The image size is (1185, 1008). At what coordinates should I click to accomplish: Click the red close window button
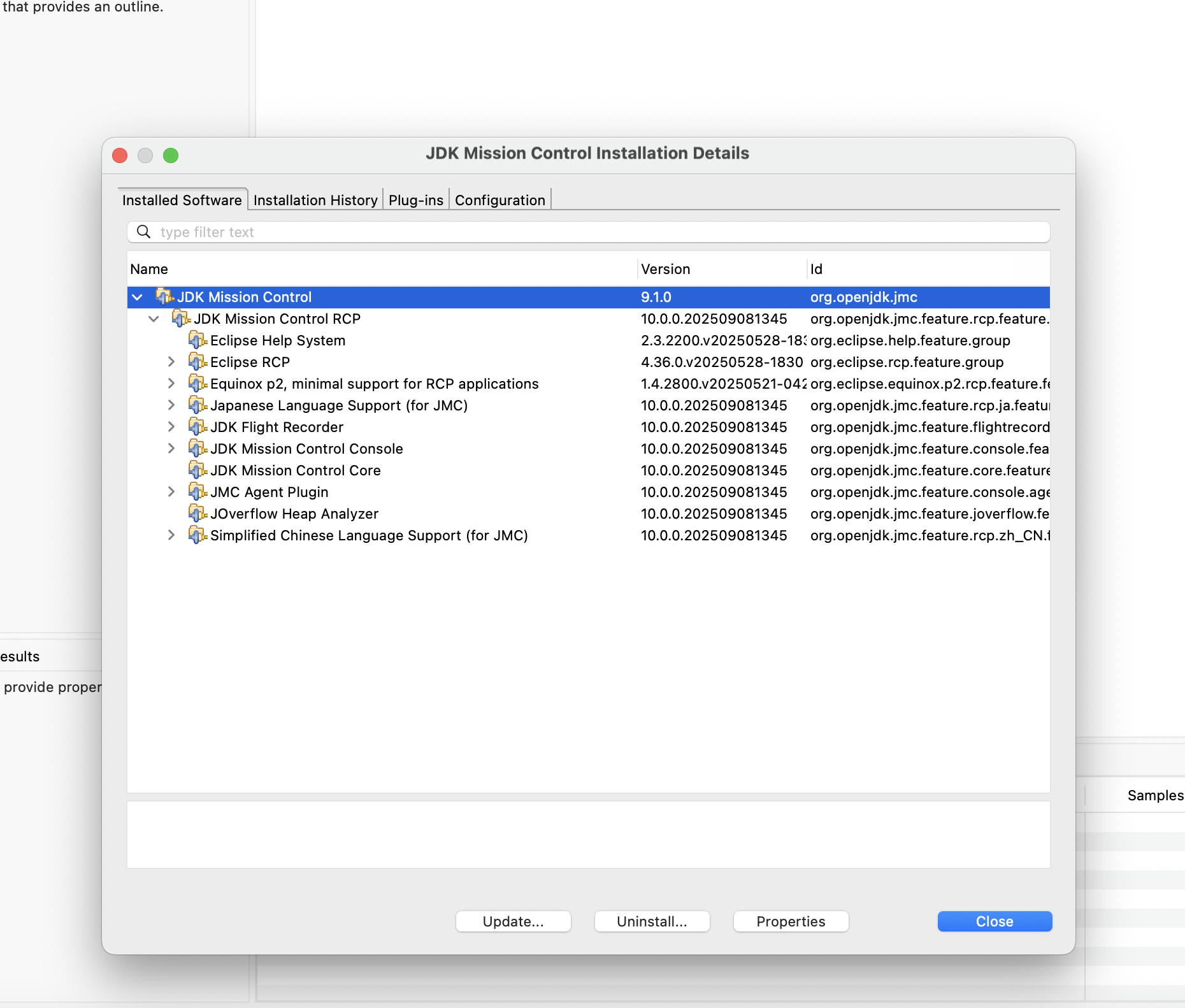120,155
